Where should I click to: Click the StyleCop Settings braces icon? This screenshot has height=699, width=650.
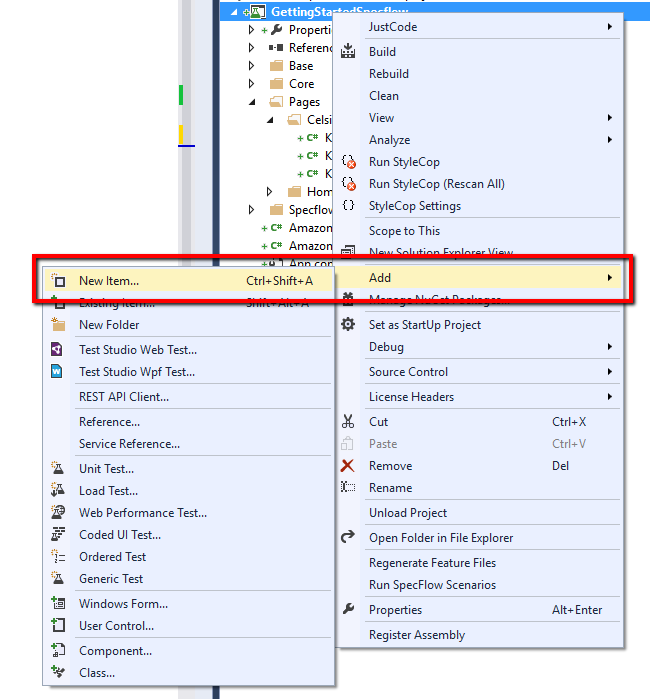click(x=348, y=206)
